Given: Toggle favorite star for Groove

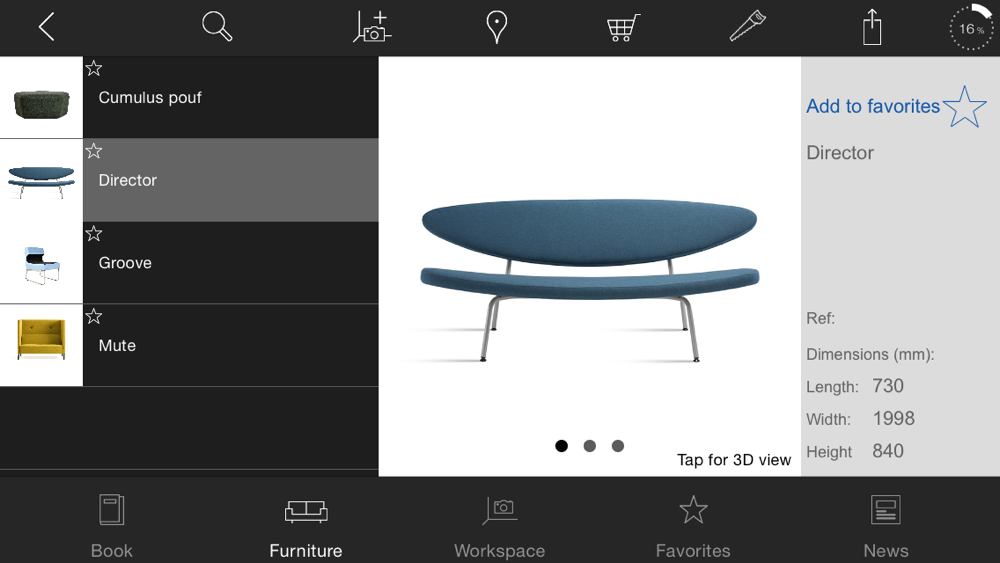Looking at the screenshot, I should [x=94, y=233].
